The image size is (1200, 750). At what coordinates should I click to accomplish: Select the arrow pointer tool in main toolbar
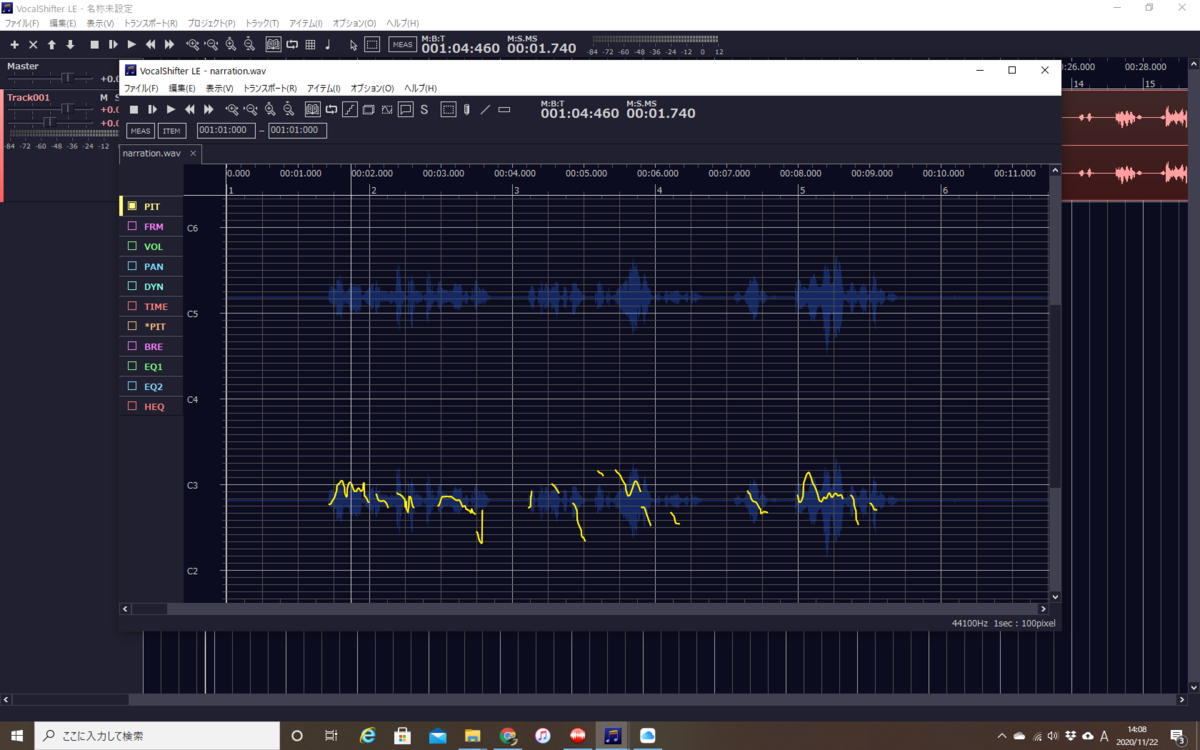pyautogui.click(x=353, y=44)
